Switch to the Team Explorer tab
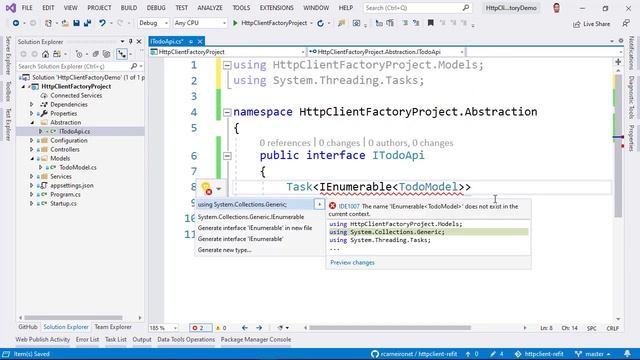 113,327
